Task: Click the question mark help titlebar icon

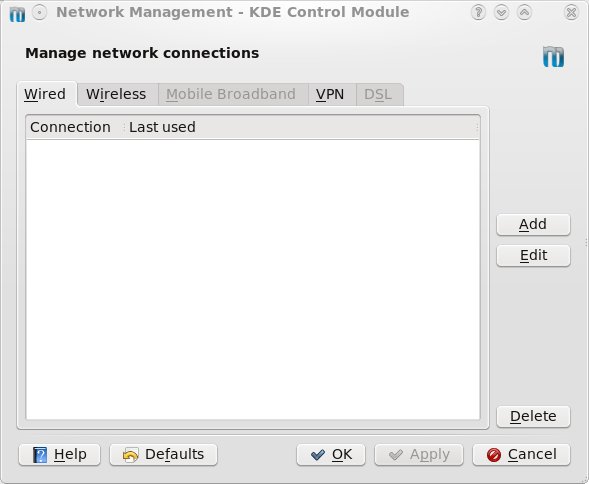Action: pyautogui.click(x=478, y=12)
